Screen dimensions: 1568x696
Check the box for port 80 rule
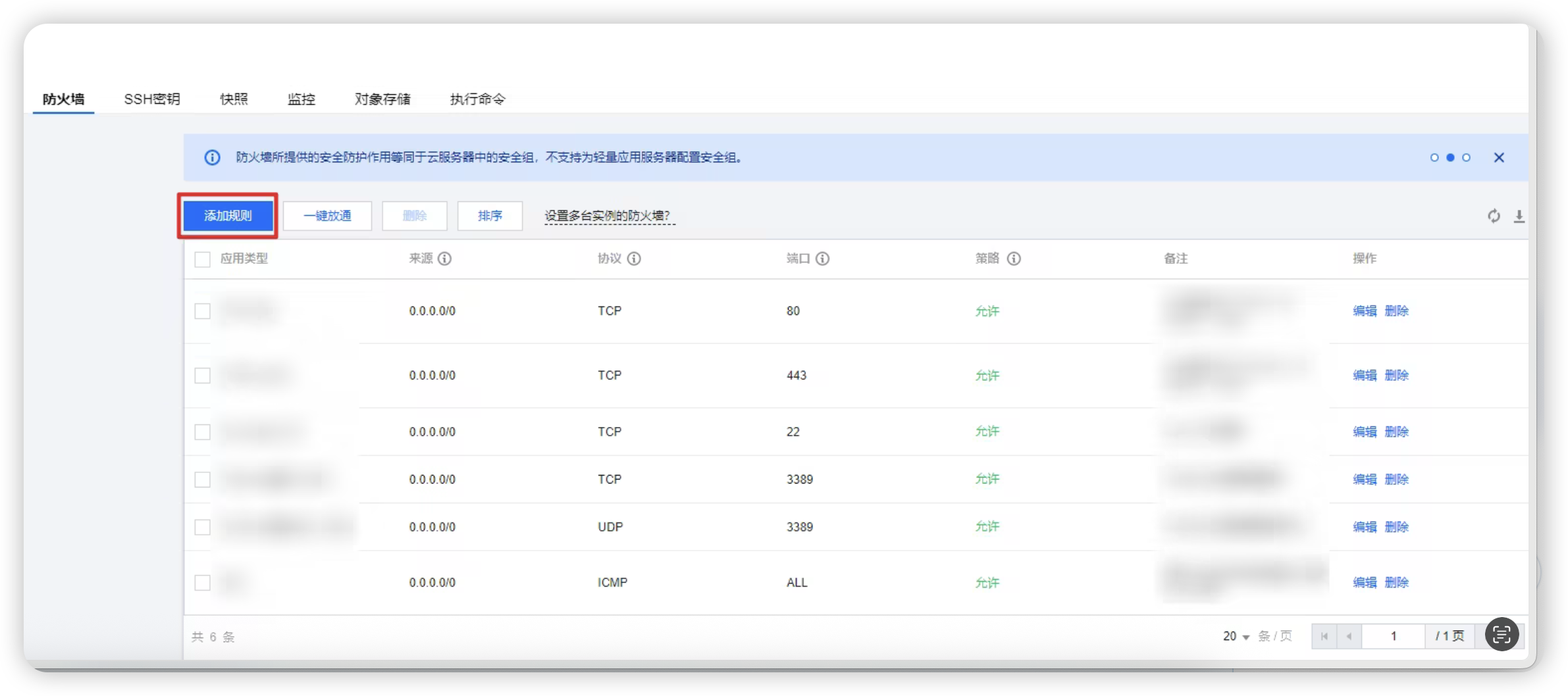point(203,311)
